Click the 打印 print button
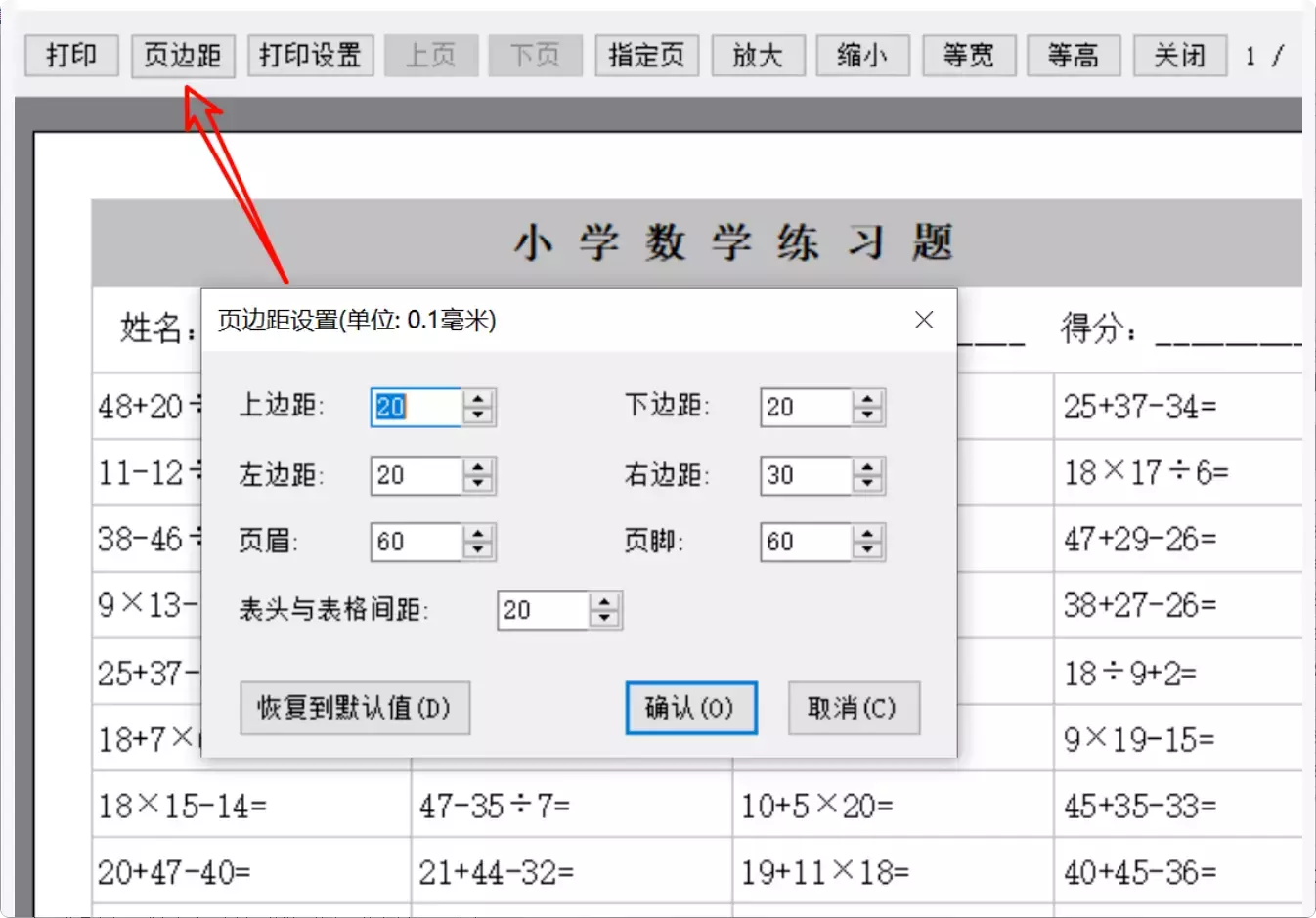 70,56
